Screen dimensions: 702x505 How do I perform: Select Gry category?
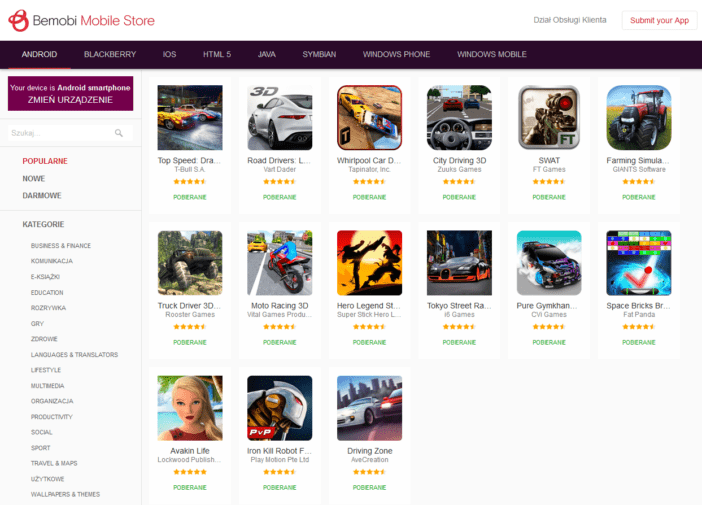[x=37, y=324]
